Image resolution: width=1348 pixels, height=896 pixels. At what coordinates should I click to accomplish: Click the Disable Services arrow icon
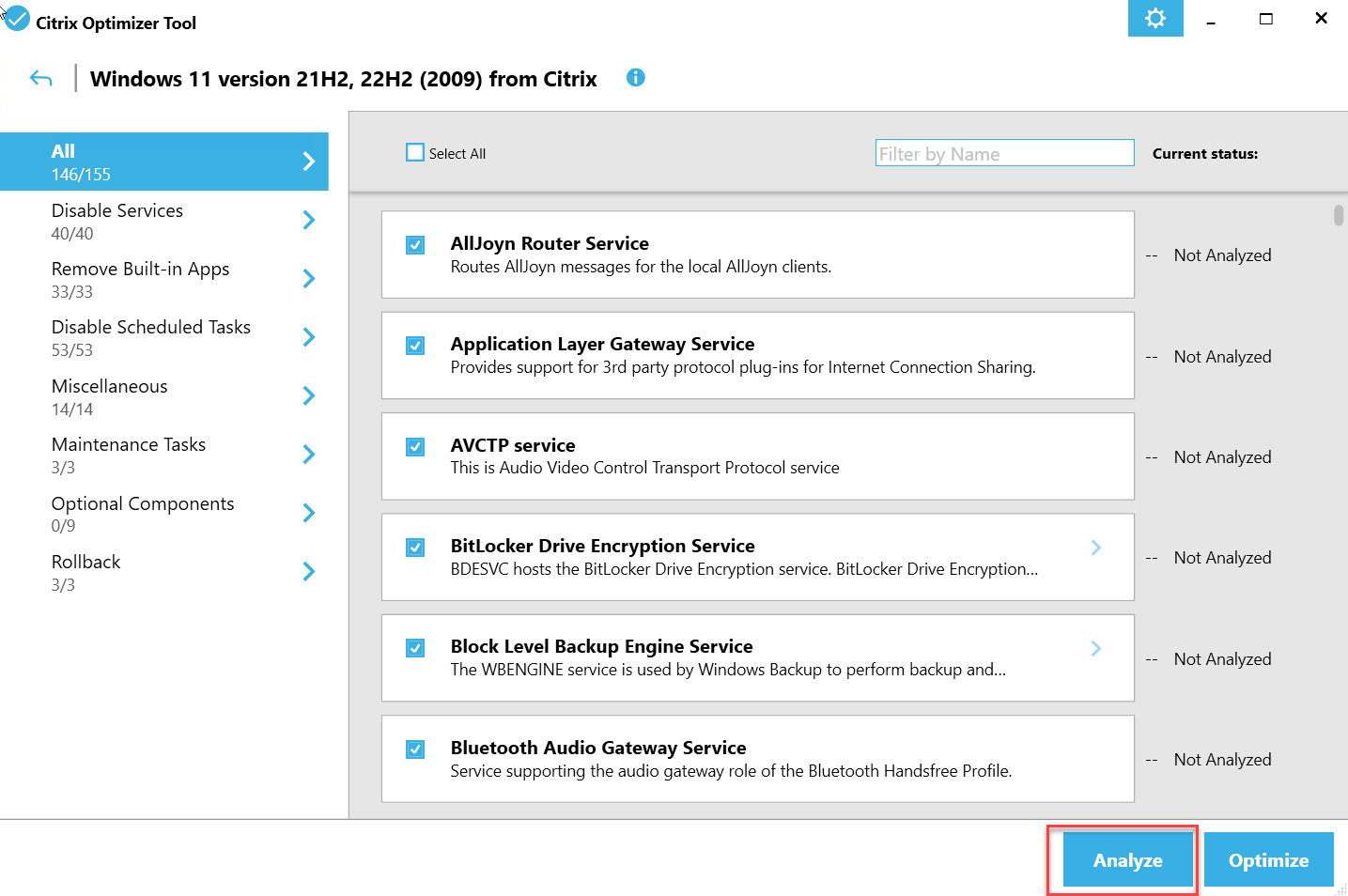[x=308, y=221]
